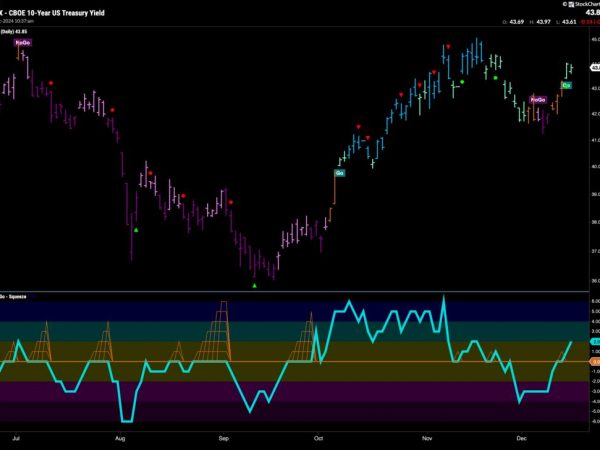The image size is (600, 450).
Task: Click the (Daily) 43.85 legend label
Action: (x=14, y=31)
